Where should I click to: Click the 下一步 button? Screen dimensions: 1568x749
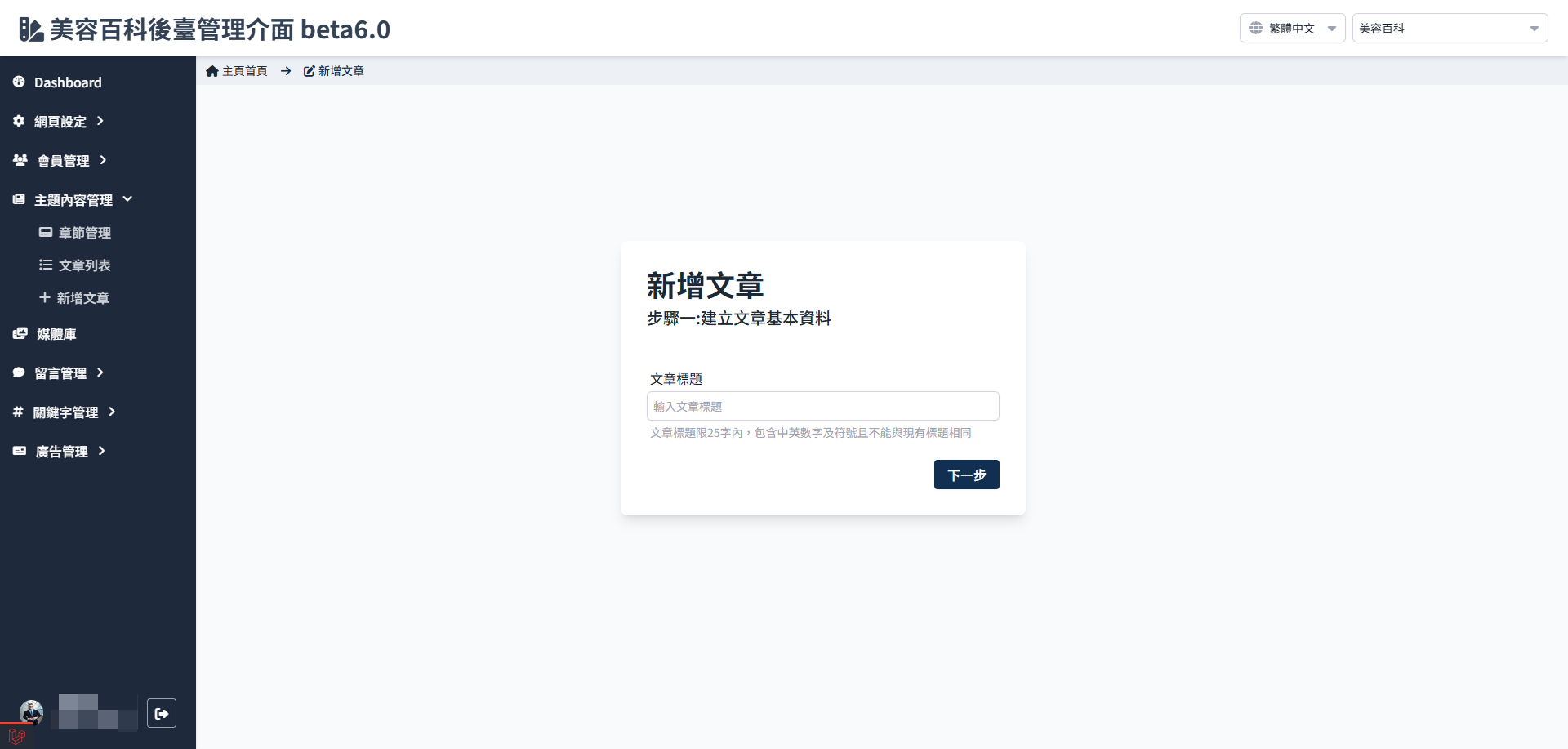(967, 475)
